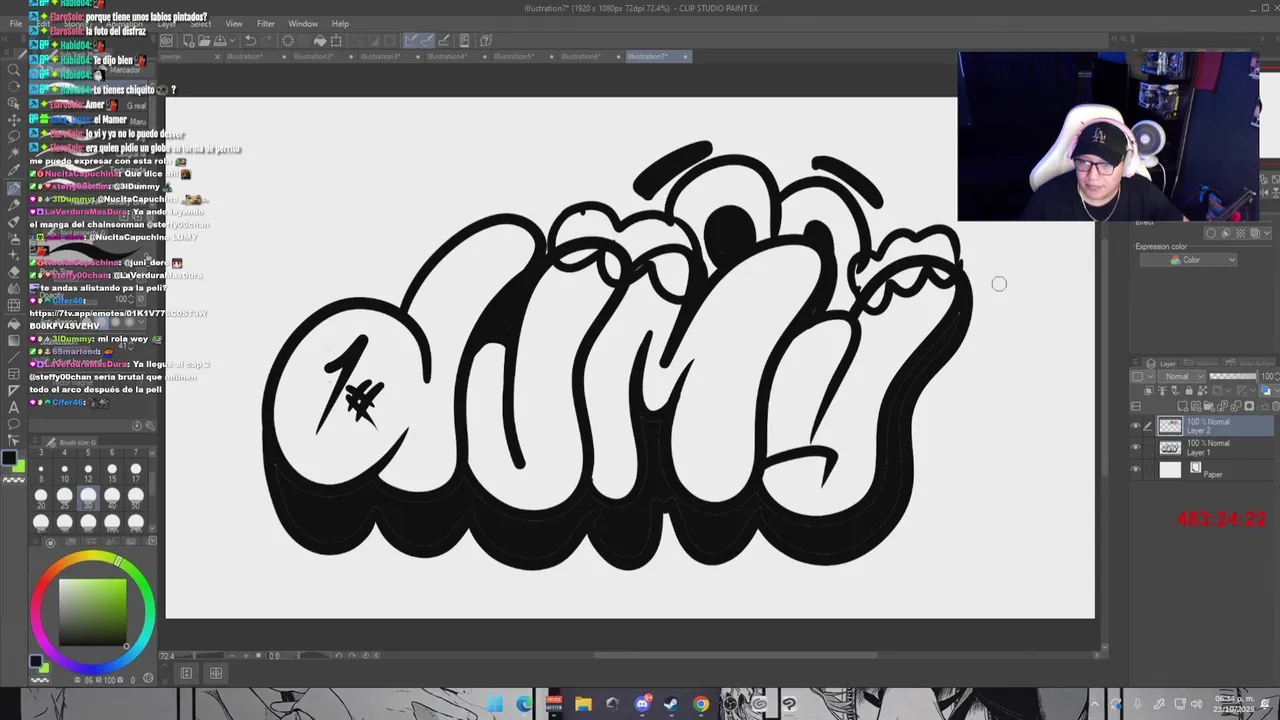Toggle Clip to layer below
The width and height of the screenshot is (1280, 720).
(x=1148, y=390)
